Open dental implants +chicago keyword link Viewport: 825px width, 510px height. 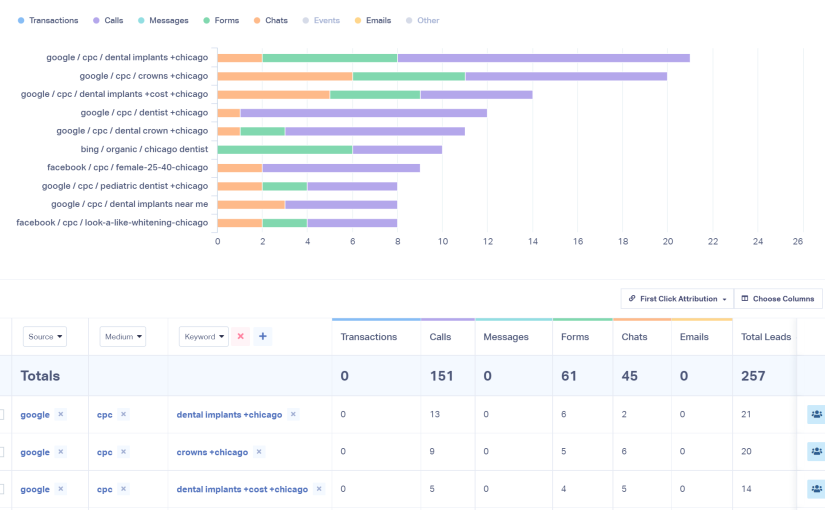[x=229, y=415]
